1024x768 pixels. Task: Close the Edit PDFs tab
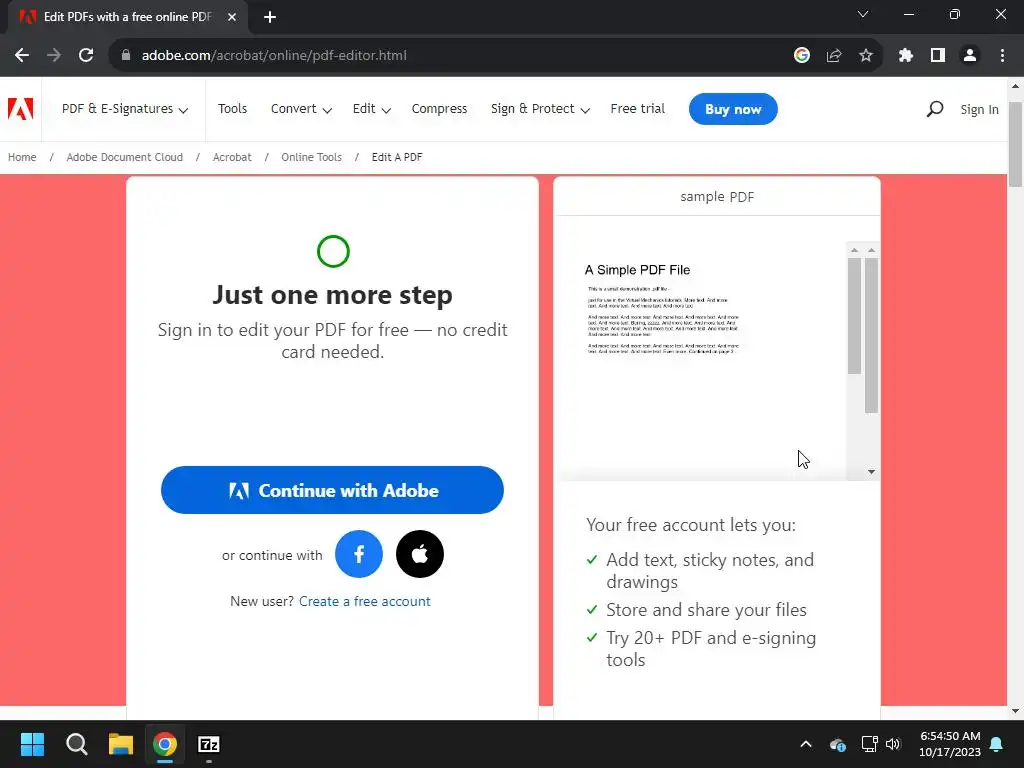coord(232,17)
